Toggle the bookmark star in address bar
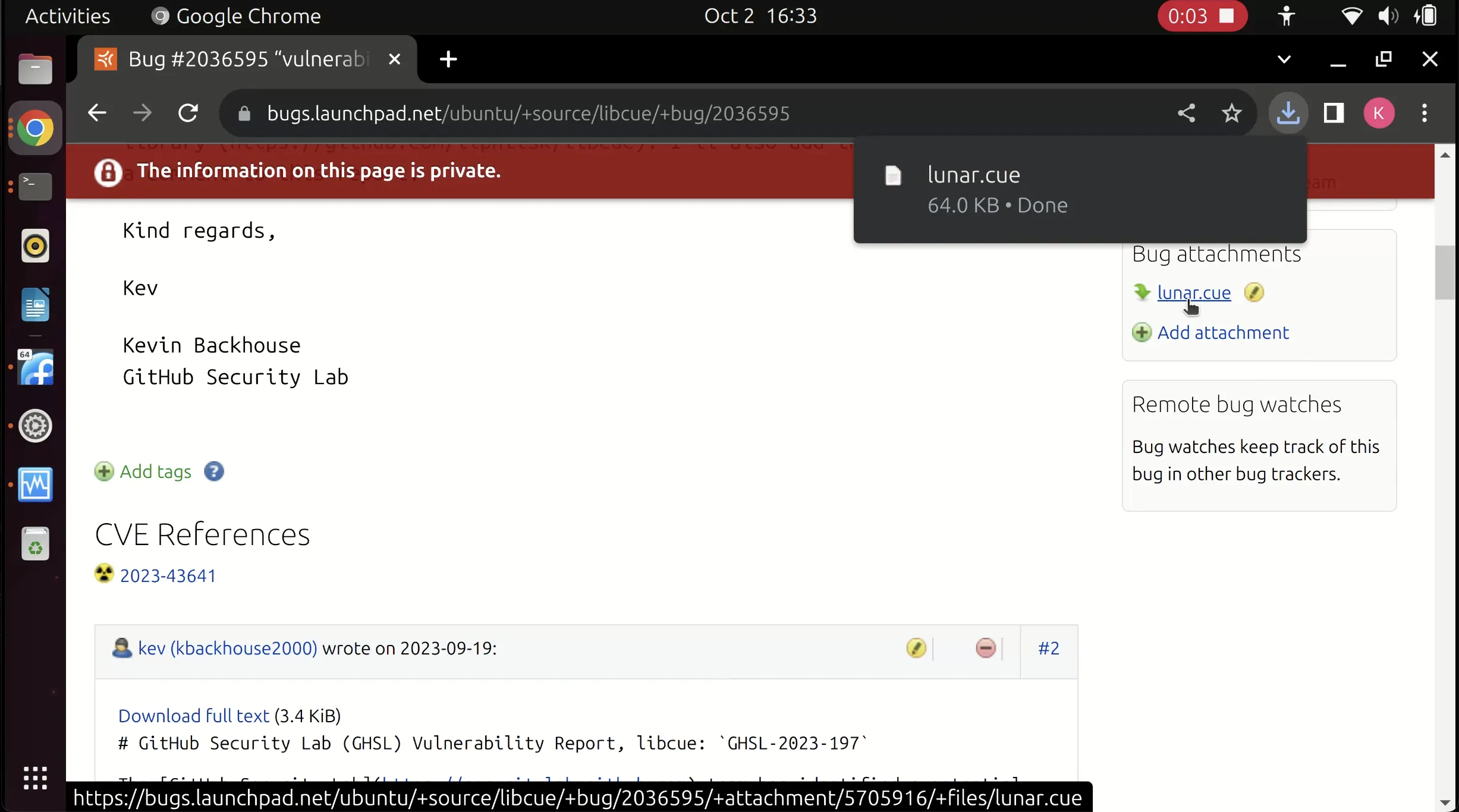The width and height of the screenshot is (1459, 812). (x=1232, y=113)
